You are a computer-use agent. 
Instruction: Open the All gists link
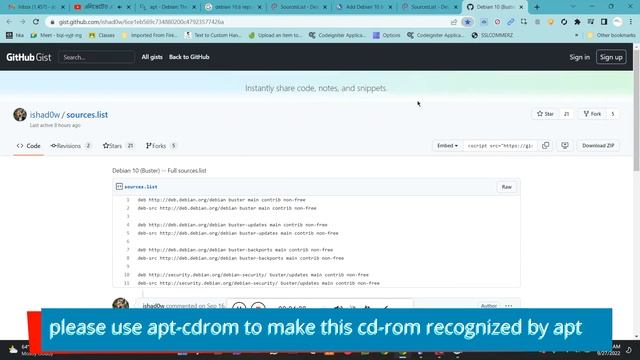(152, 57)
